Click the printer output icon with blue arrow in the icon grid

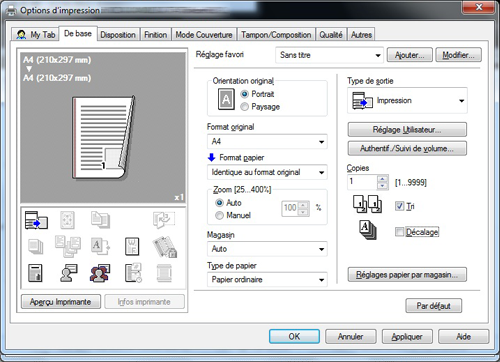pyautogui.click(x=36, y=221)
